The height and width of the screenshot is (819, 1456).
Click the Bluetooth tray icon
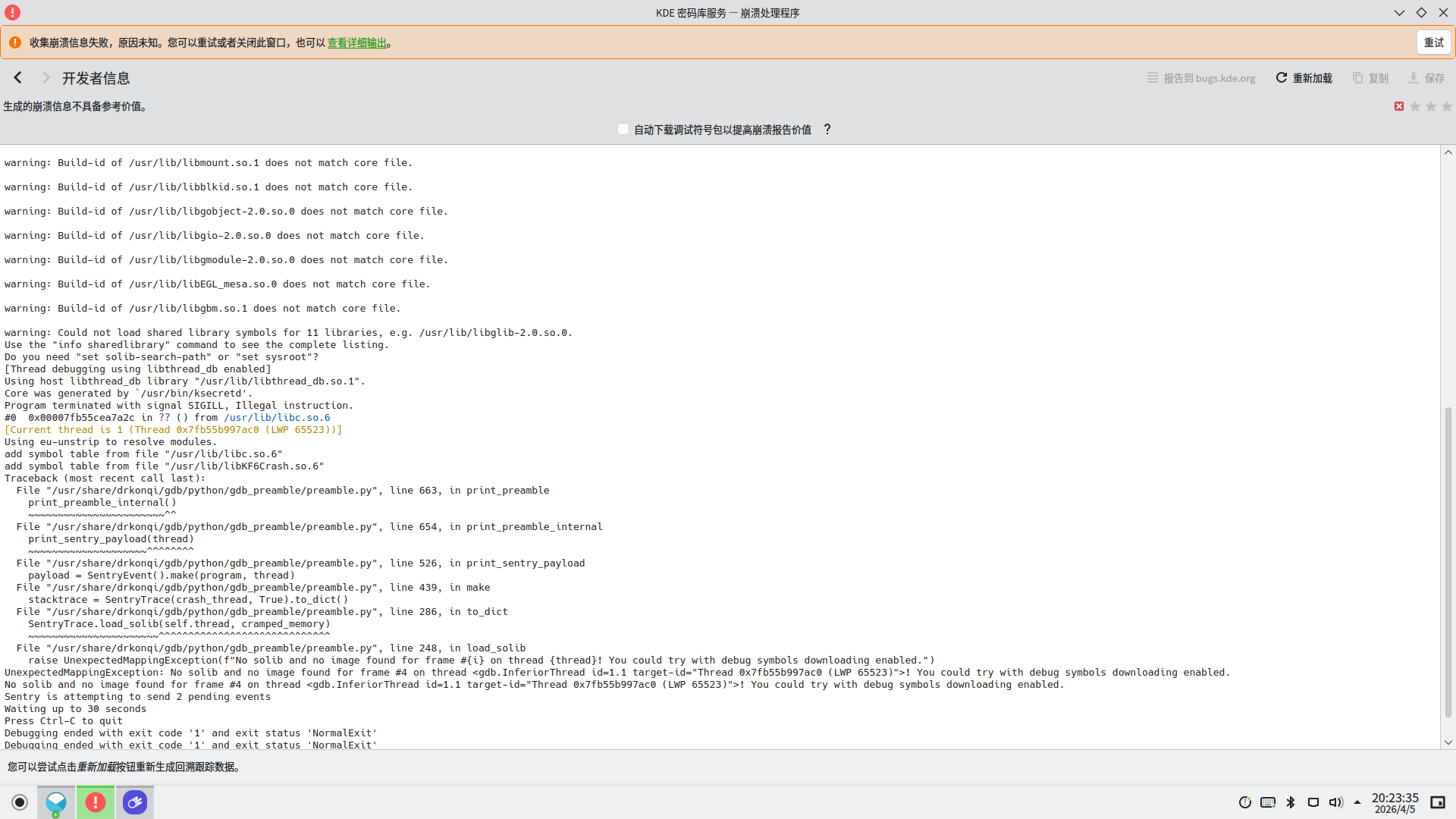click(1291, 802)
